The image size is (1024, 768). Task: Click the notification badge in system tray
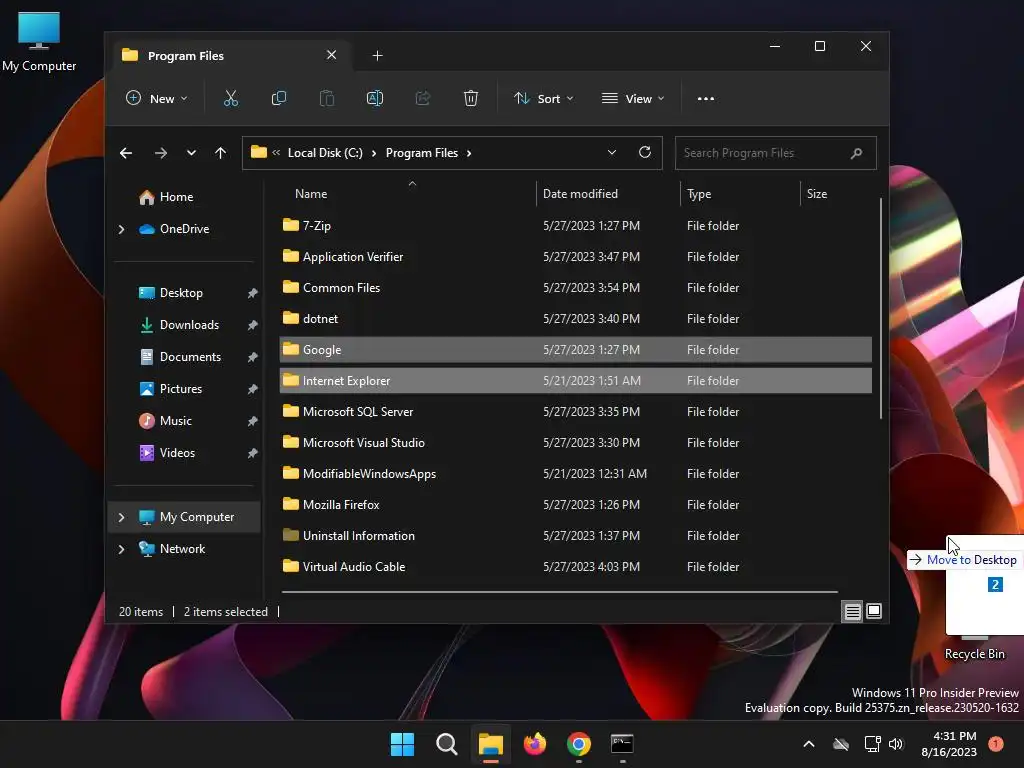tap(996, 743)
